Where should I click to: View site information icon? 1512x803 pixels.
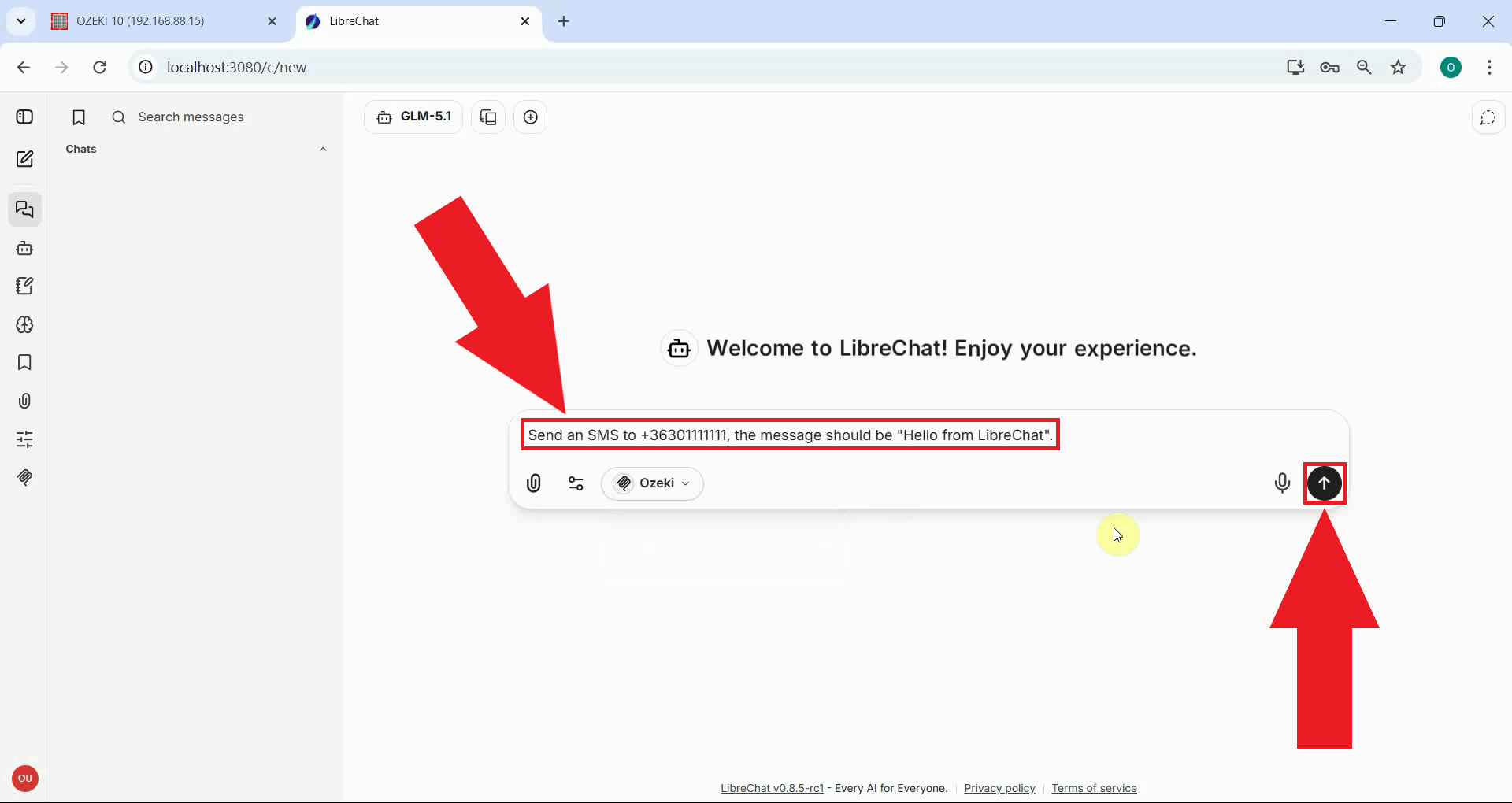[x=146, y=68]
